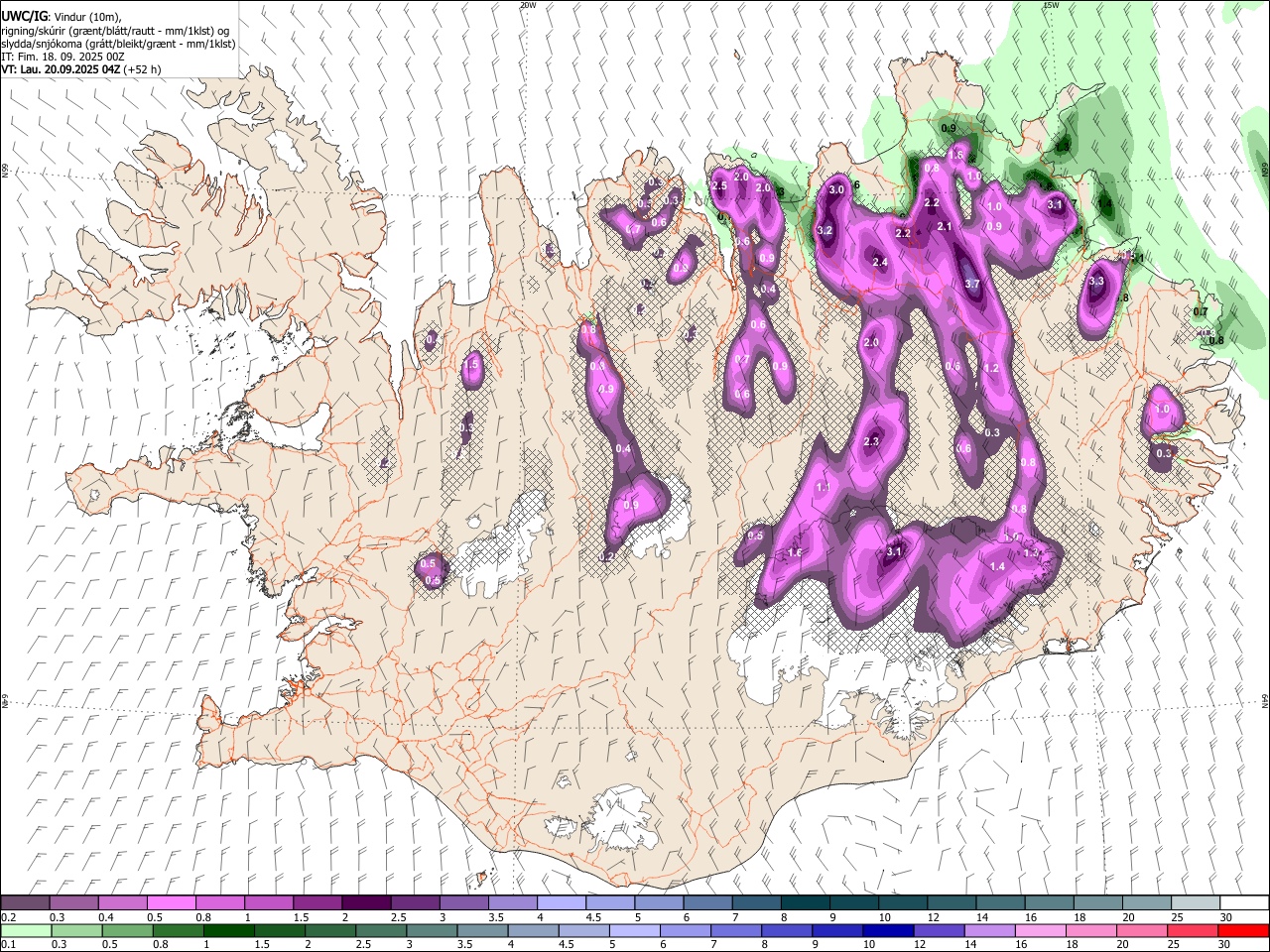Click the darkest green 1–1.5 rain swatch

228,930
